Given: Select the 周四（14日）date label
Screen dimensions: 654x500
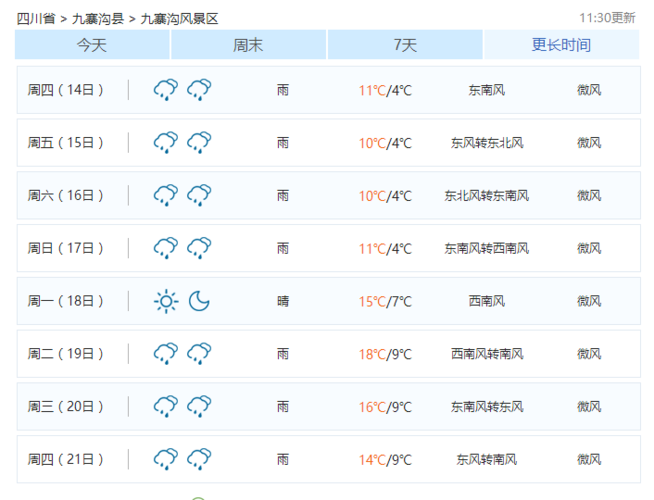Looking at the screenshot, I should 65,90.
